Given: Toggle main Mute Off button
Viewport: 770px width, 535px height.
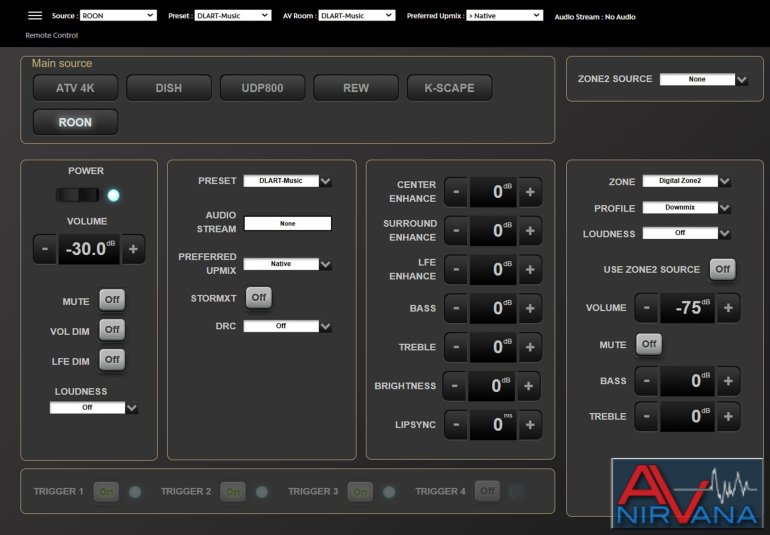Looking at the screenshot, I should click(x=112, y=300).
